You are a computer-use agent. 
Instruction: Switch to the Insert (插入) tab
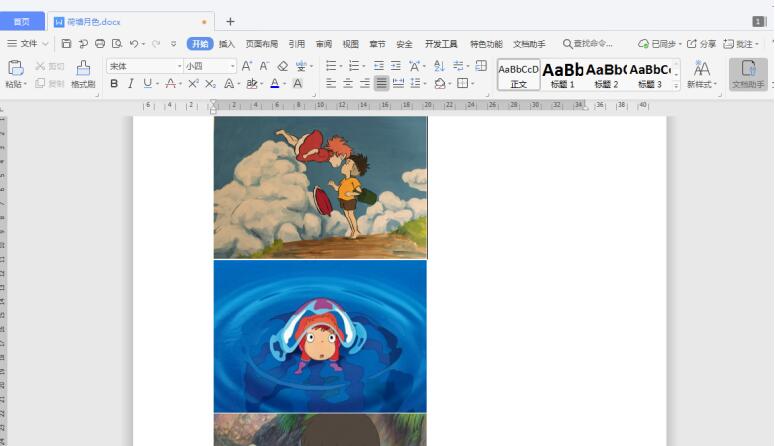pos(226,44)
